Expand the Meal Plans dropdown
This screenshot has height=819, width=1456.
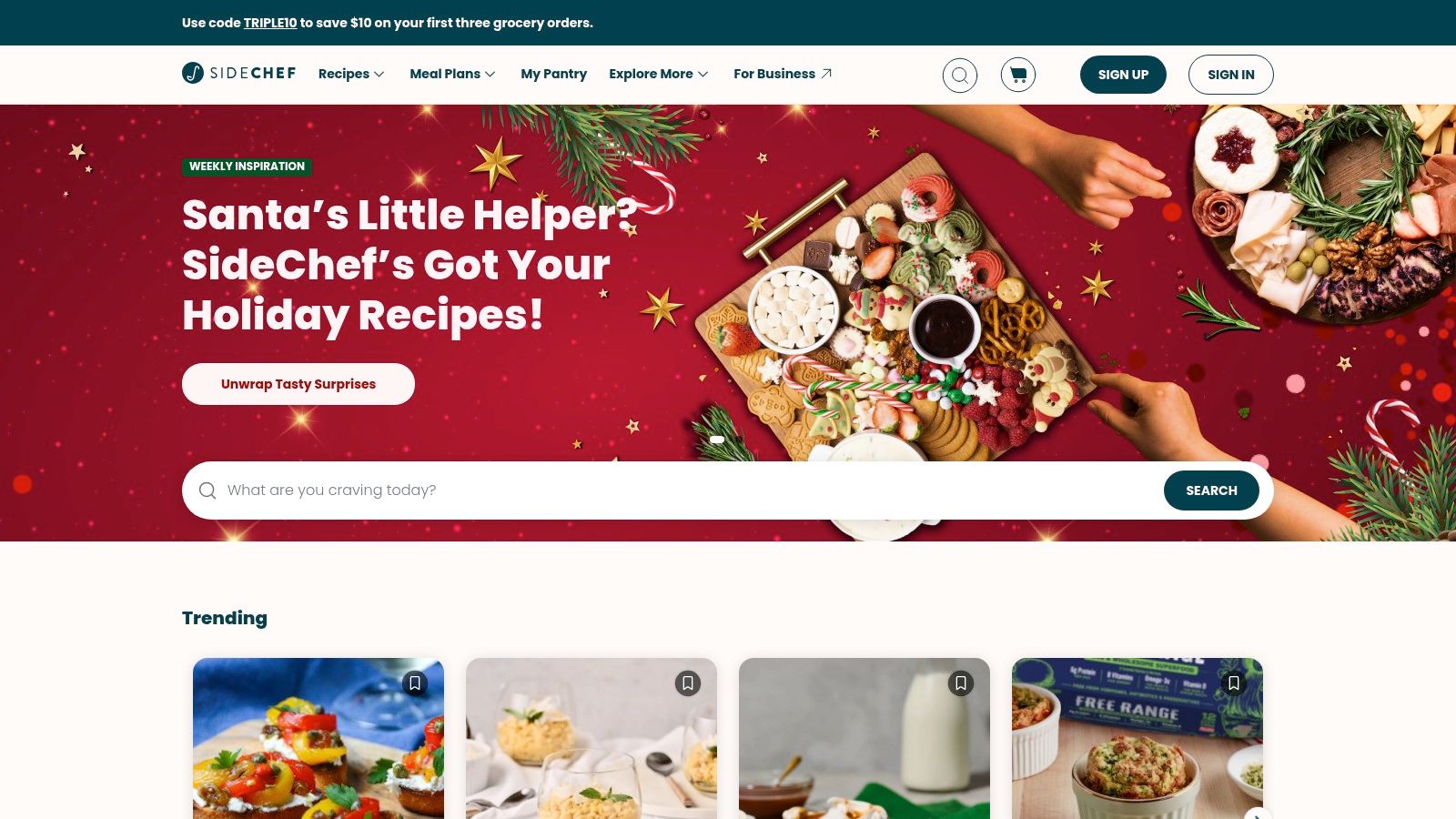click(x=452, y=74)
